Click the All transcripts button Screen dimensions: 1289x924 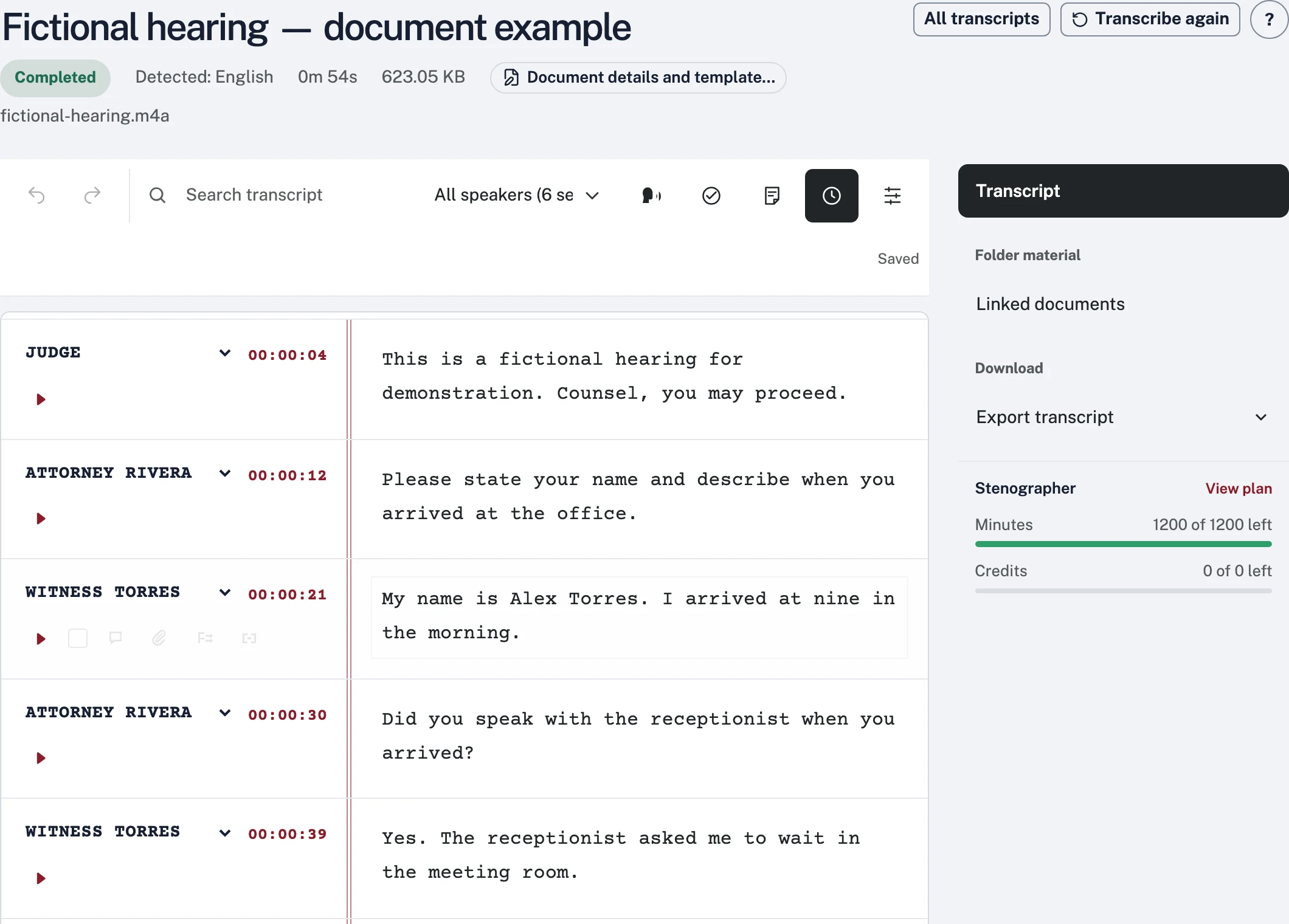click(981, 19)
